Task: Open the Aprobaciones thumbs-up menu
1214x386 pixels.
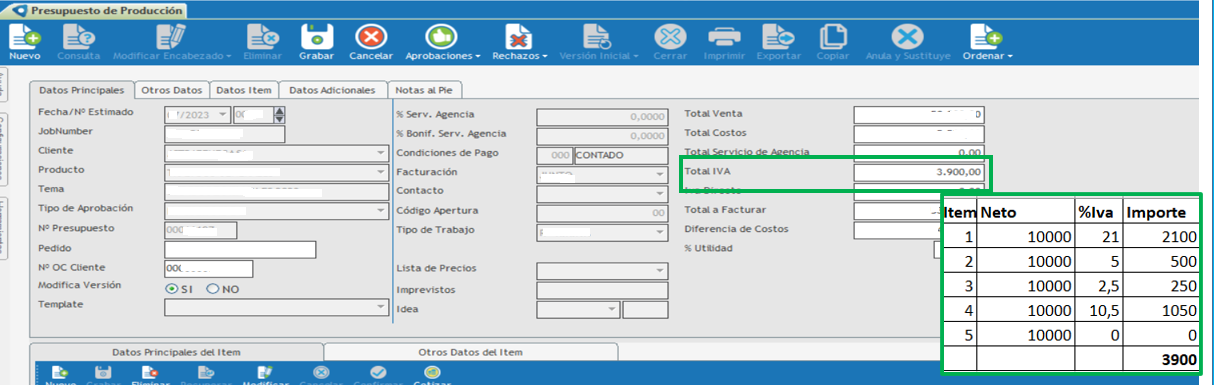Action: pos(441,37)
